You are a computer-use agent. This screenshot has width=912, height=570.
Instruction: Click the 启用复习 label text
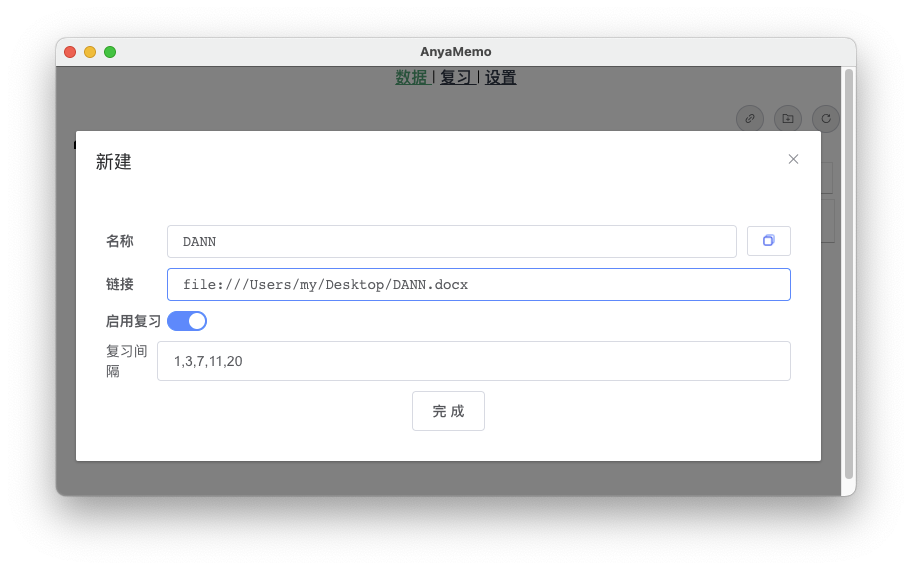133,321
